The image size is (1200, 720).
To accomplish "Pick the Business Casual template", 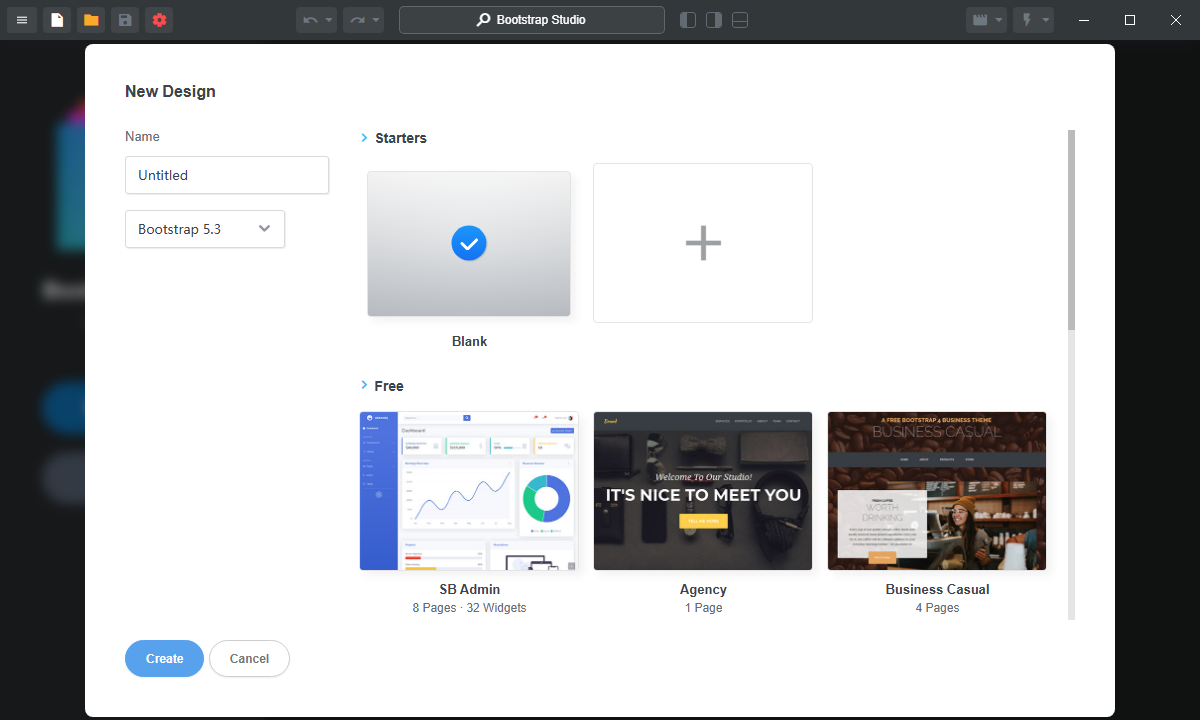I will pos(937,491).
